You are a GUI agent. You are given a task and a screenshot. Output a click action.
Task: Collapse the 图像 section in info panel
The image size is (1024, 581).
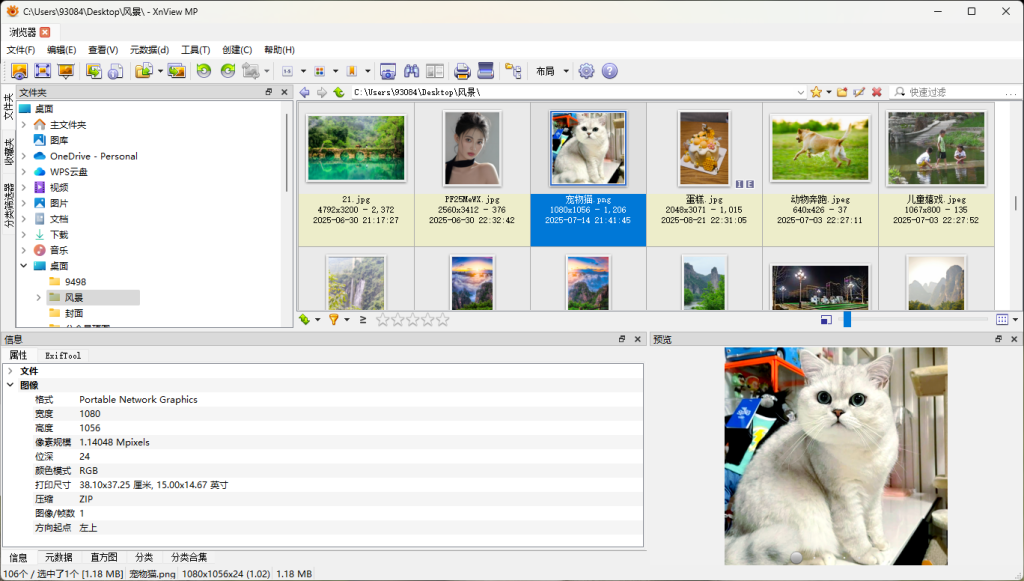[x=10, y=385]
